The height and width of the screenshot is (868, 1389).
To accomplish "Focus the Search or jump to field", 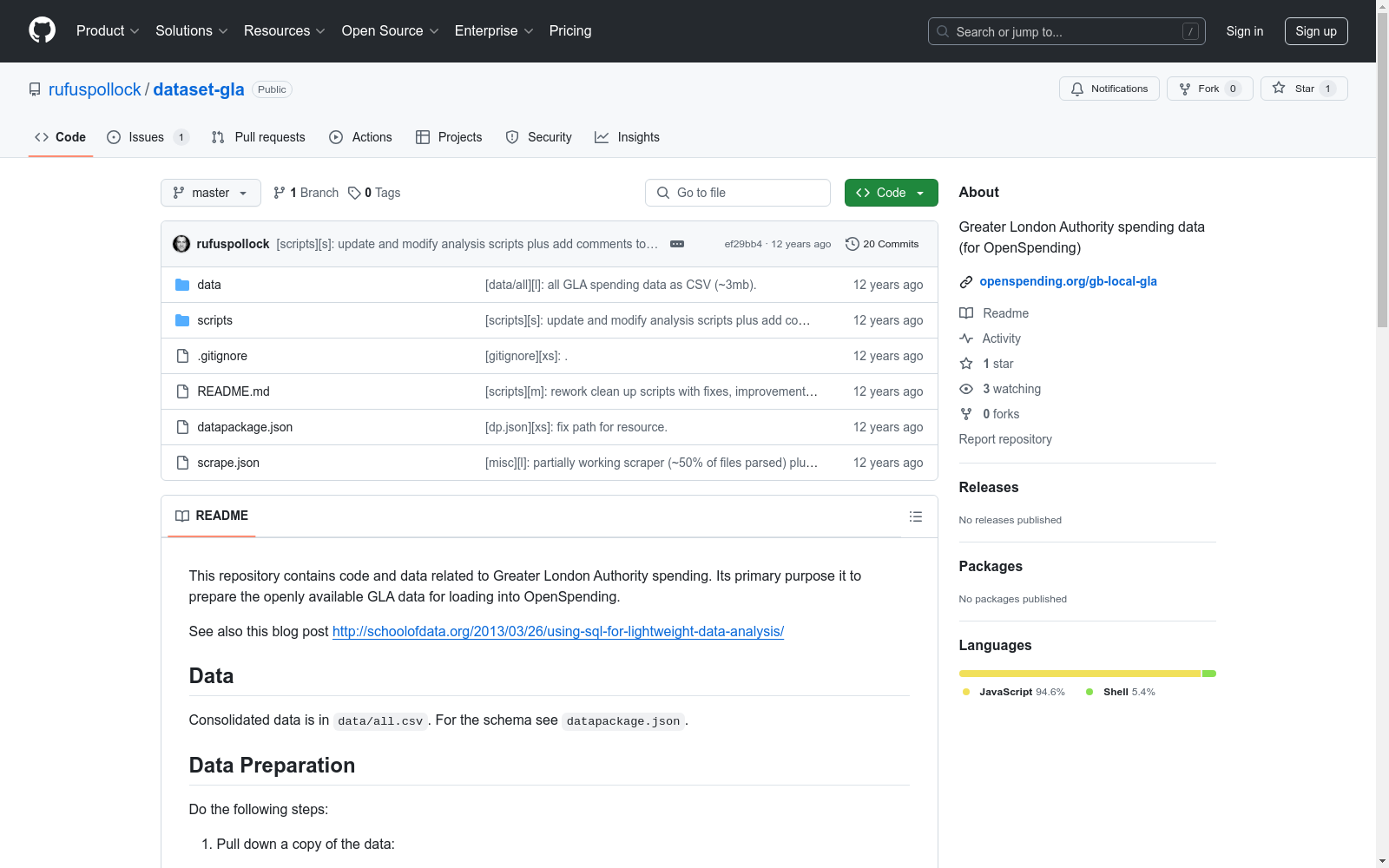I will coord(1067,31).
